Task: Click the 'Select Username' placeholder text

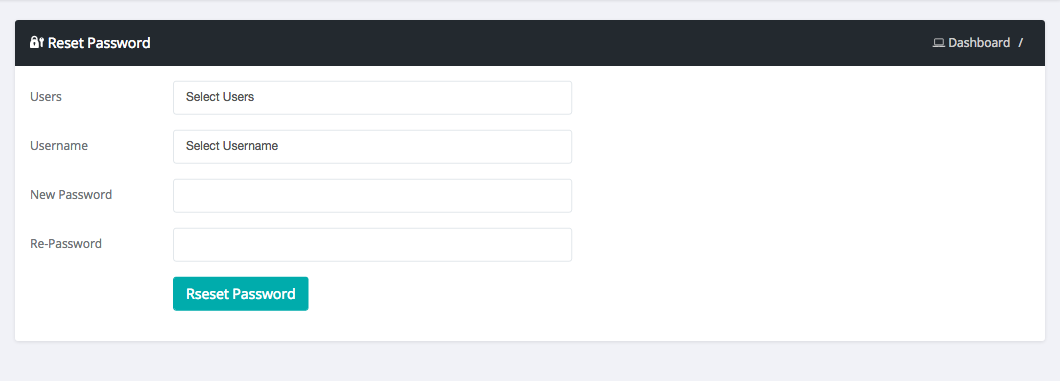Action: [232, 145]
